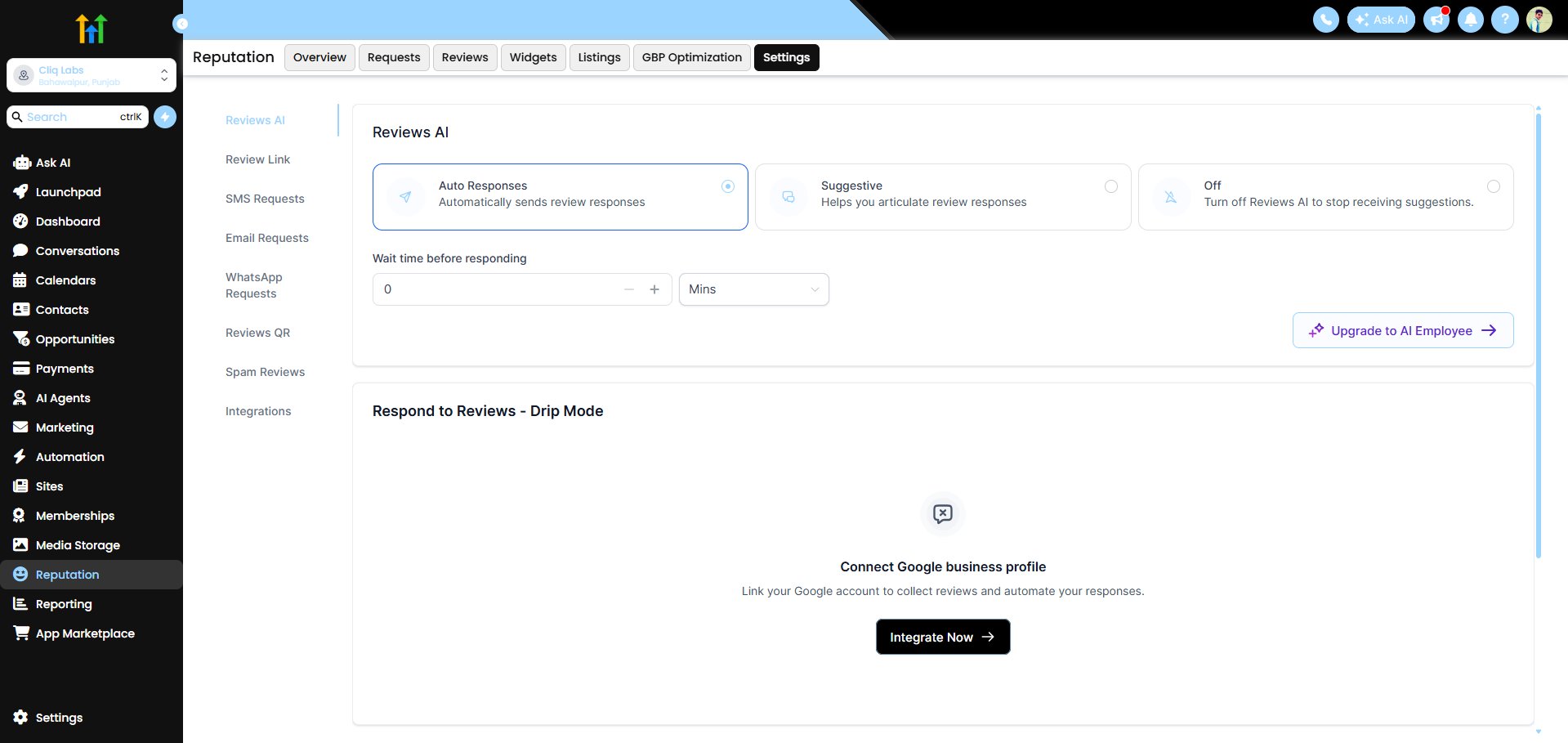
Task: Open Reviews QR settings section
Action: point(257,333)
